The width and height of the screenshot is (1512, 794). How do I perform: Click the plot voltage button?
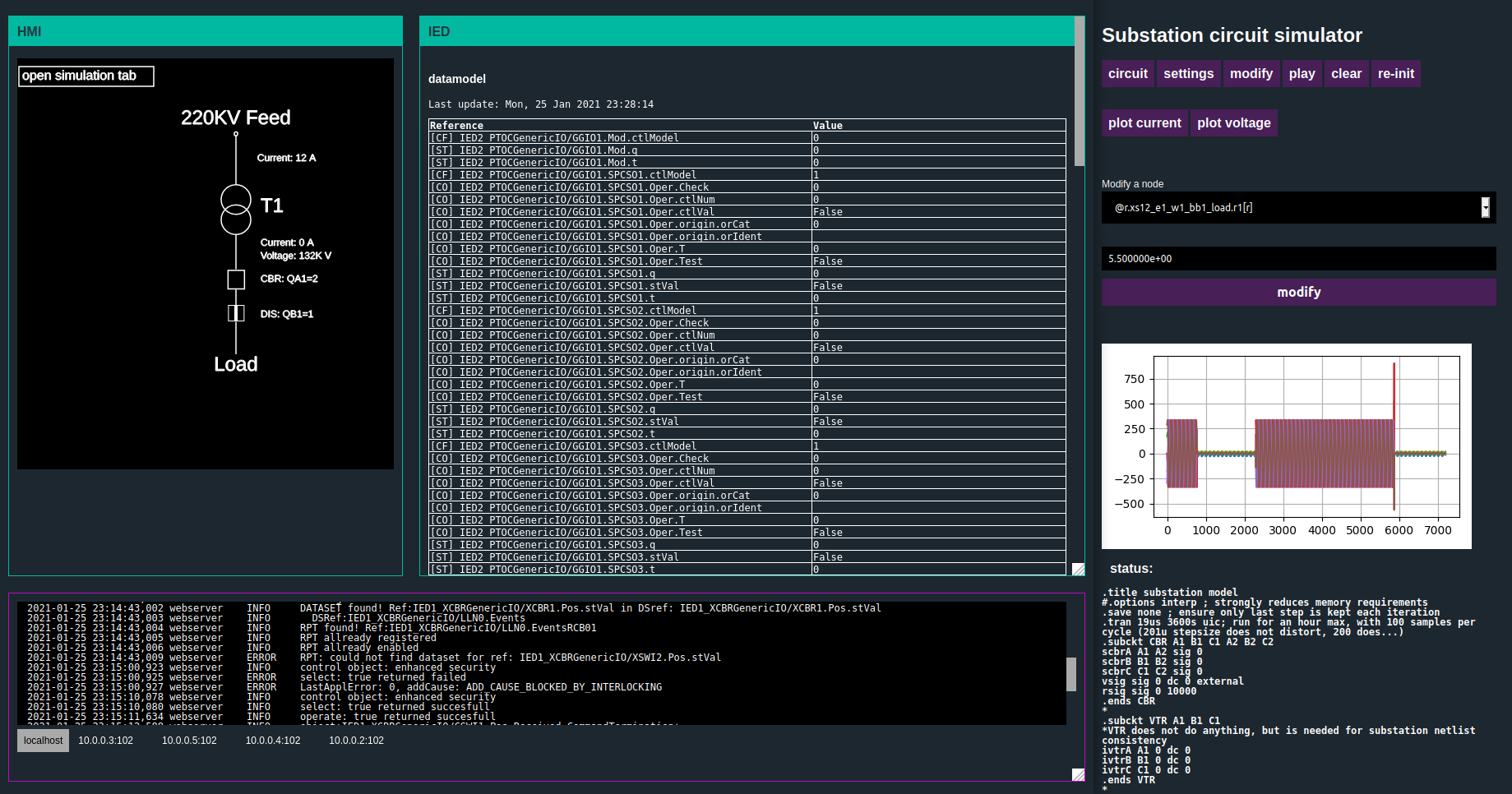[1233, 123]
